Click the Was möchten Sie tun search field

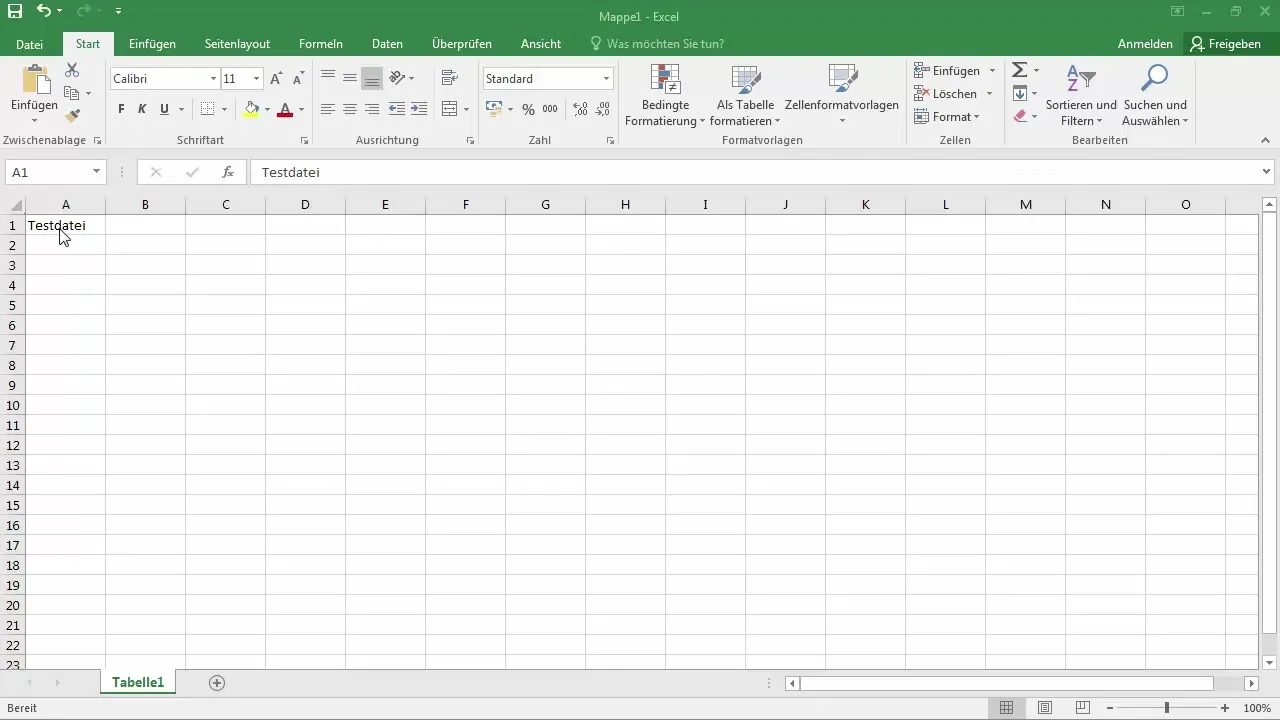[x=657, y=44]
